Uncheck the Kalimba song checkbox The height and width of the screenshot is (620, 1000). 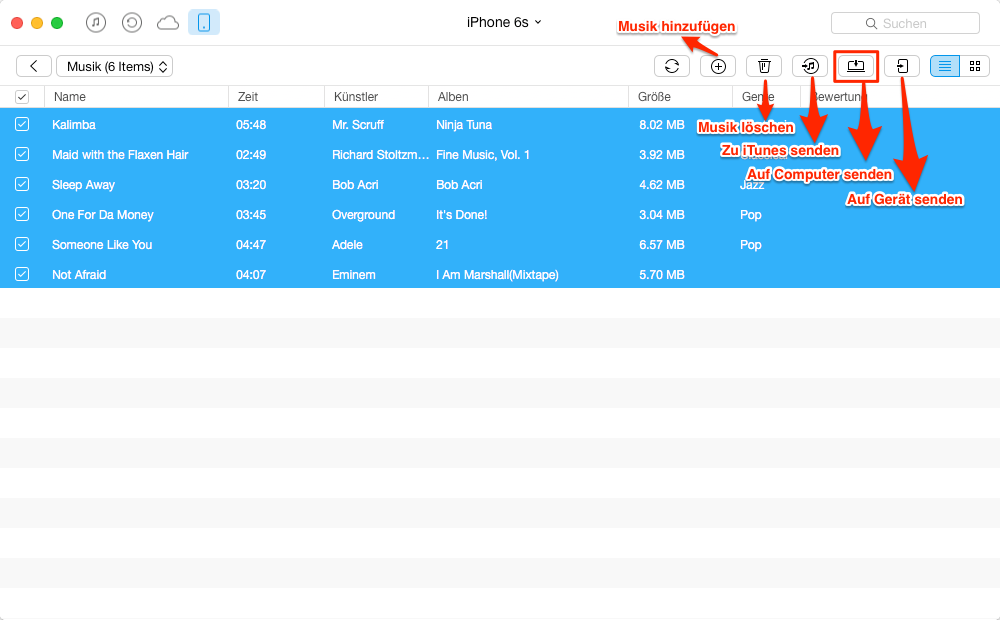pyautogui.click(x=22, y=124)
